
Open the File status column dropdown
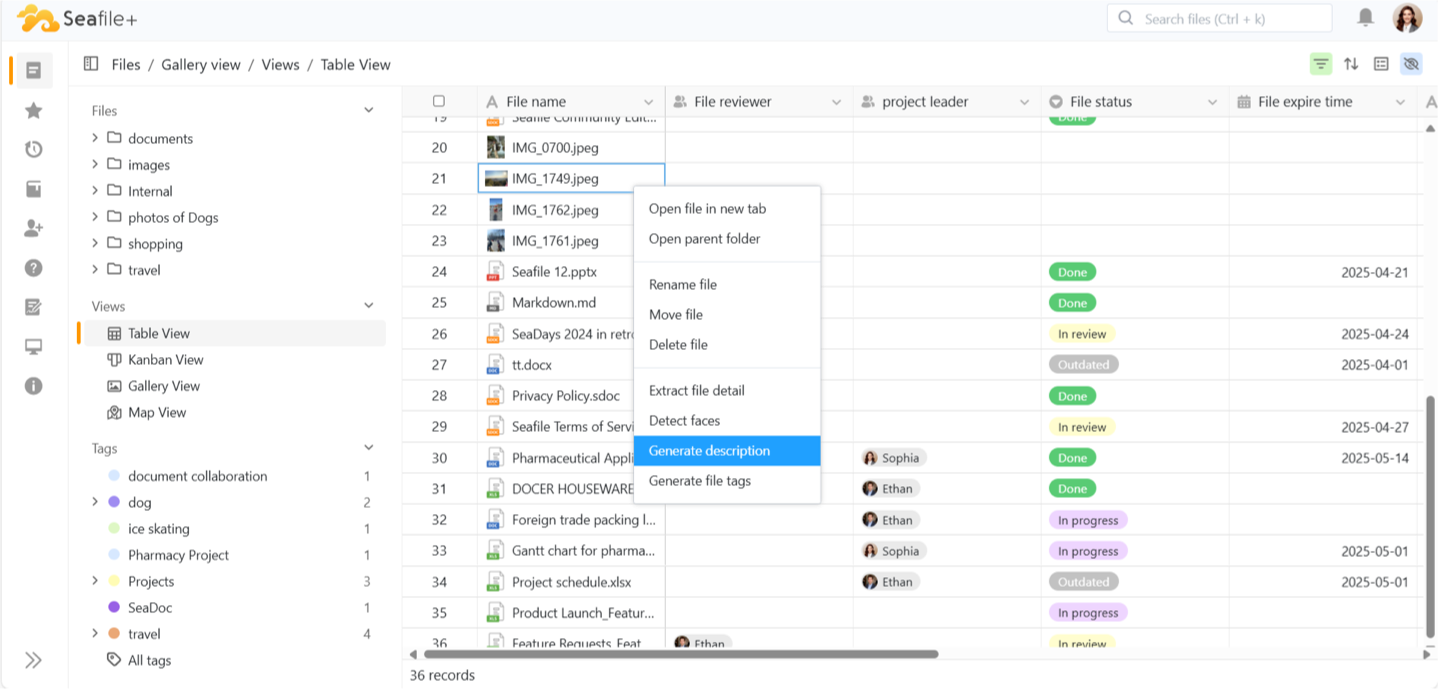click(x=1212, y=102)
